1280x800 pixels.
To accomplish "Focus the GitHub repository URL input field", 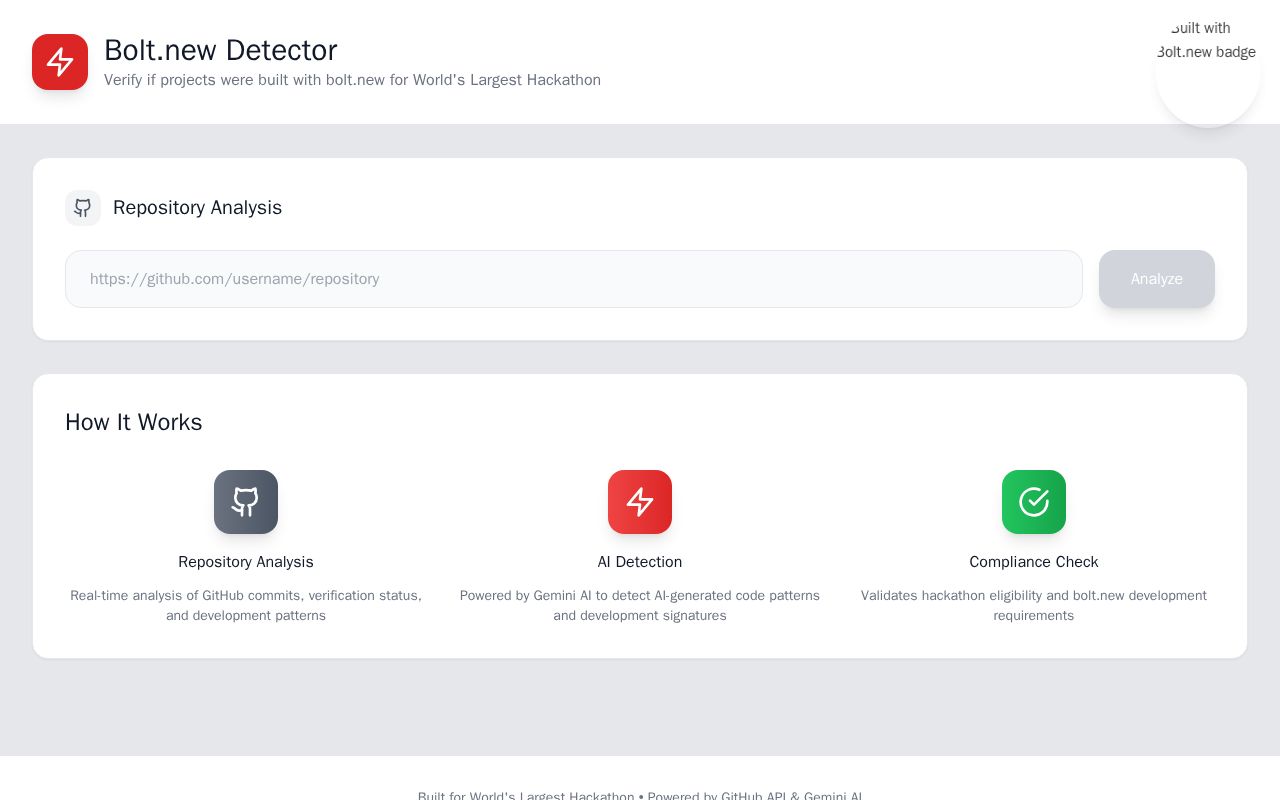I will pos(574,279).
